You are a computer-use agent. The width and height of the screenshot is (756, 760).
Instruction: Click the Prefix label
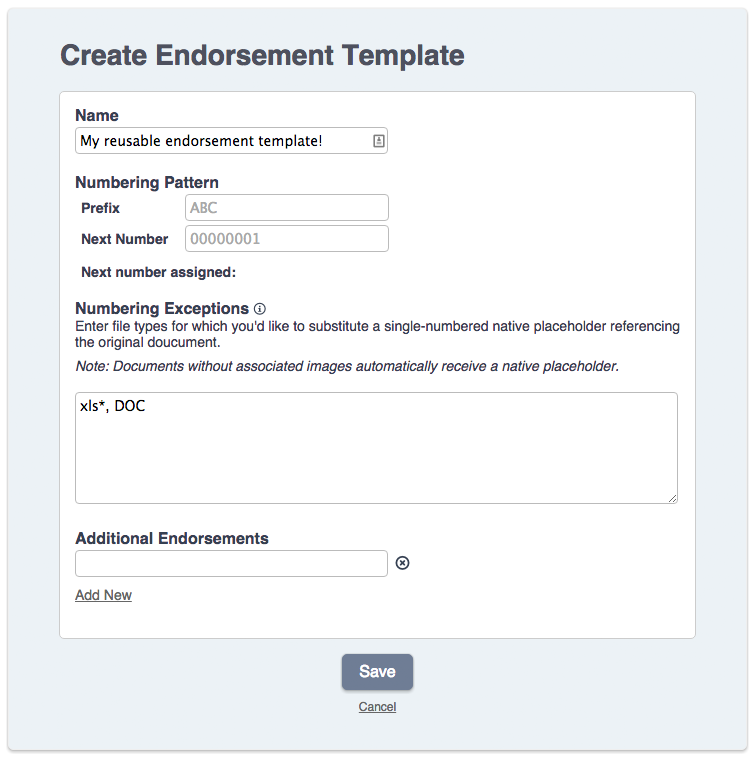[100, 208]
